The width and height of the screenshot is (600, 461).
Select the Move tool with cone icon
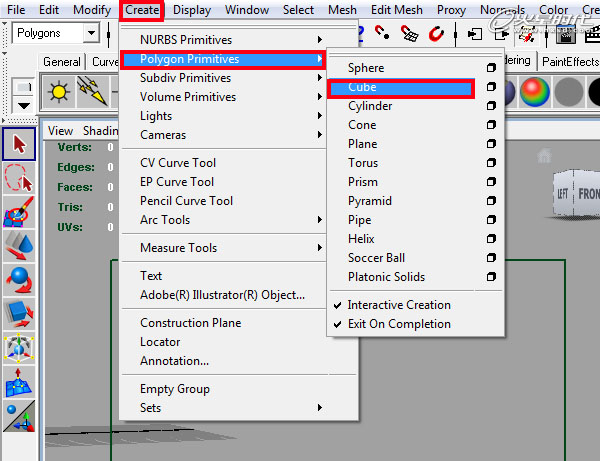(x=19, y=246)
